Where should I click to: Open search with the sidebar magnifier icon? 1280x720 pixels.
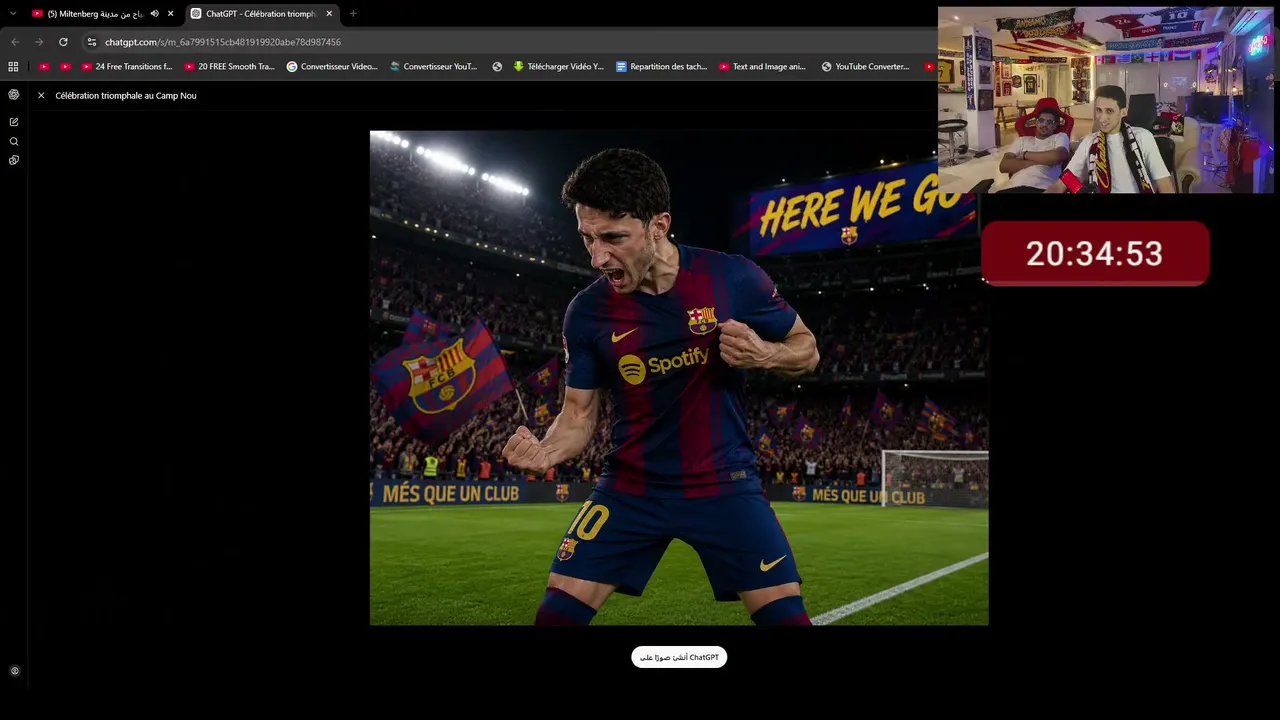click(14, 142)
